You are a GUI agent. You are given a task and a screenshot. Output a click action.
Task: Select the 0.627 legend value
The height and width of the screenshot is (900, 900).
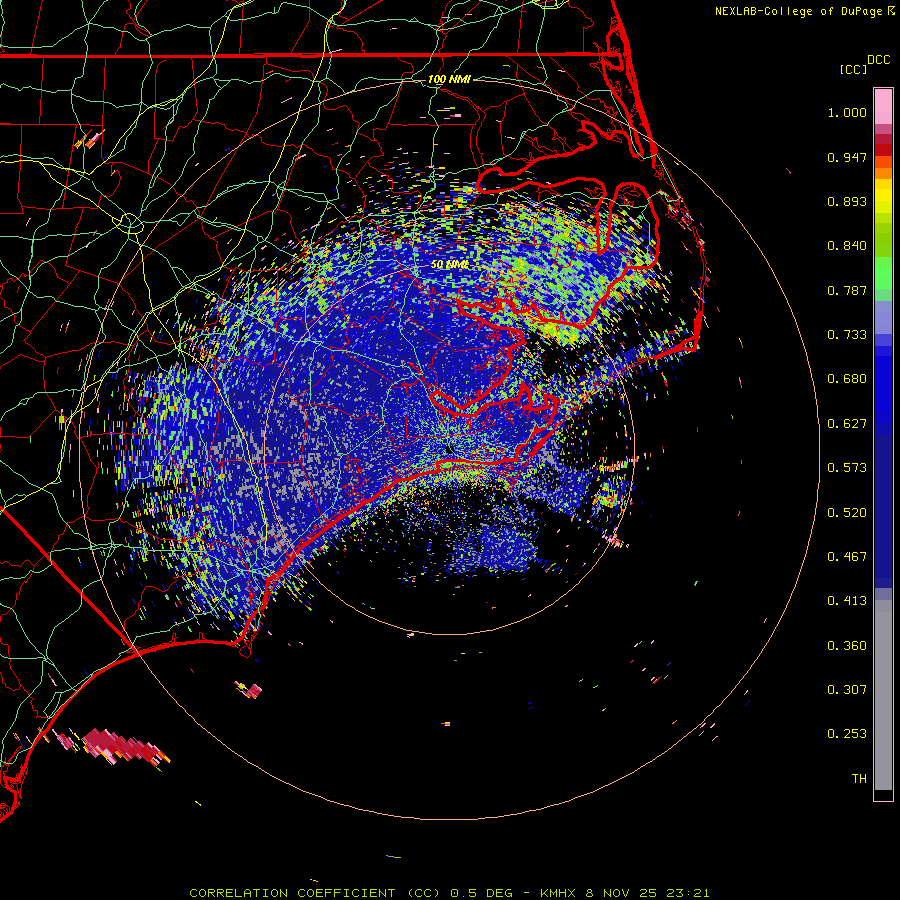pos(847,424)
